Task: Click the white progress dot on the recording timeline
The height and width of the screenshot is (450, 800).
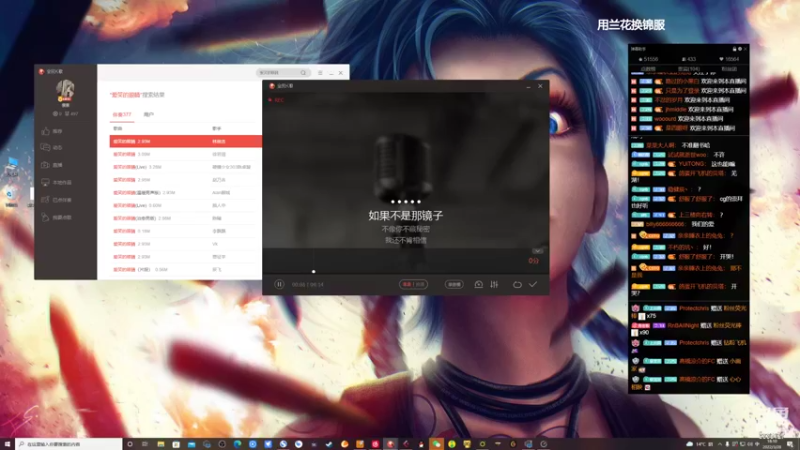Action: click(313, 271)
